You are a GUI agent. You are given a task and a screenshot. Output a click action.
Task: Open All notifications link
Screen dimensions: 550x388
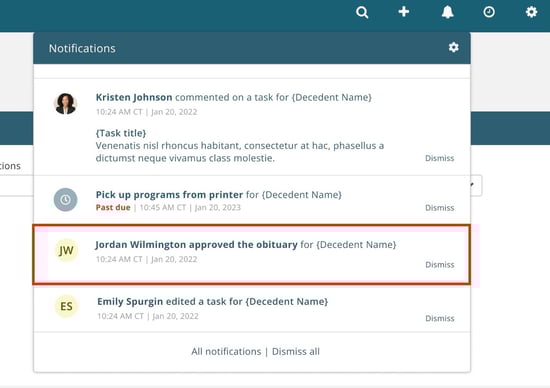tap(226, 352)
